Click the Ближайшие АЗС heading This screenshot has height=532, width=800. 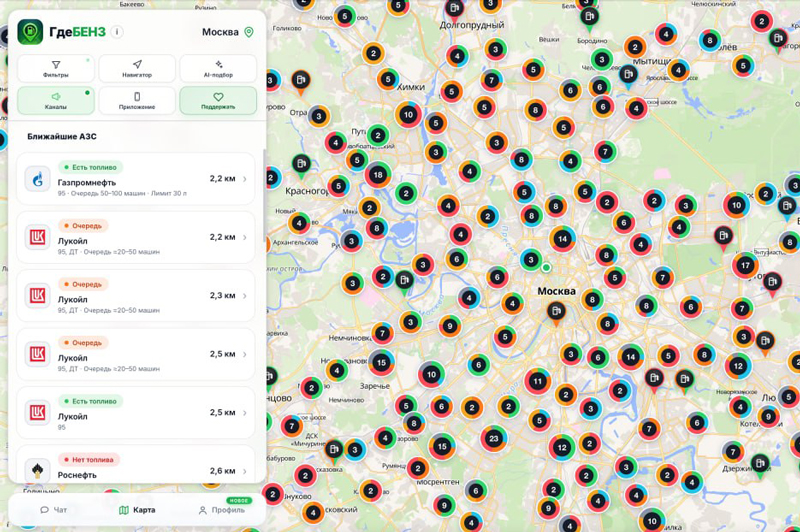62,136
